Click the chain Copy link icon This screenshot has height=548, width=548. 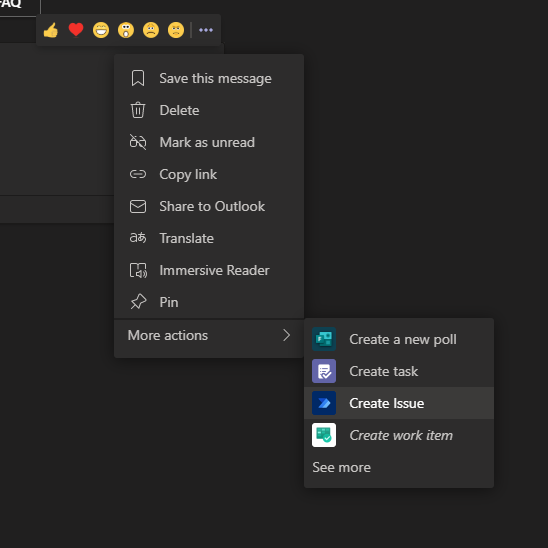tap(138, 174)
